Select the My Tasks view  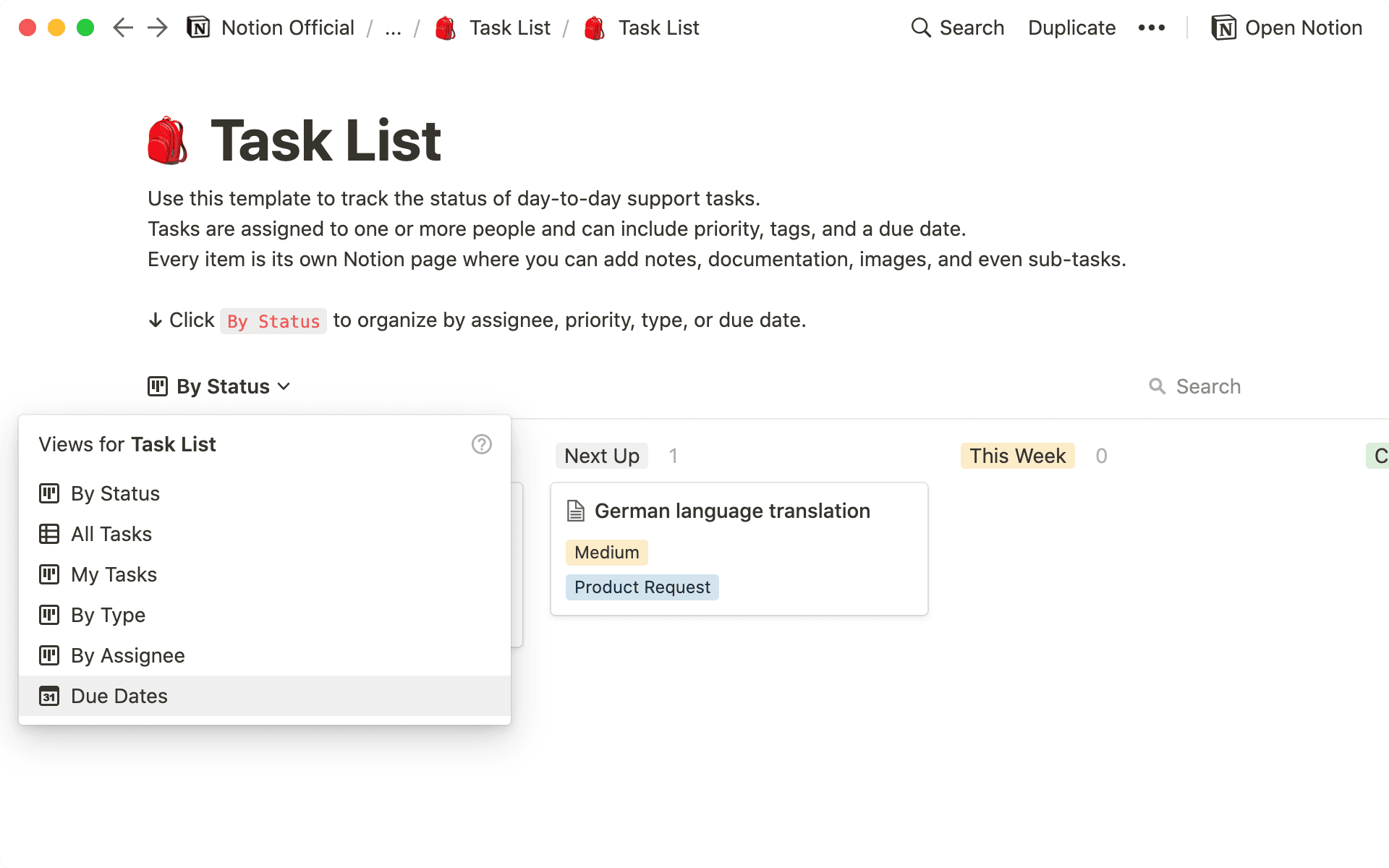(x=114, y=574)
